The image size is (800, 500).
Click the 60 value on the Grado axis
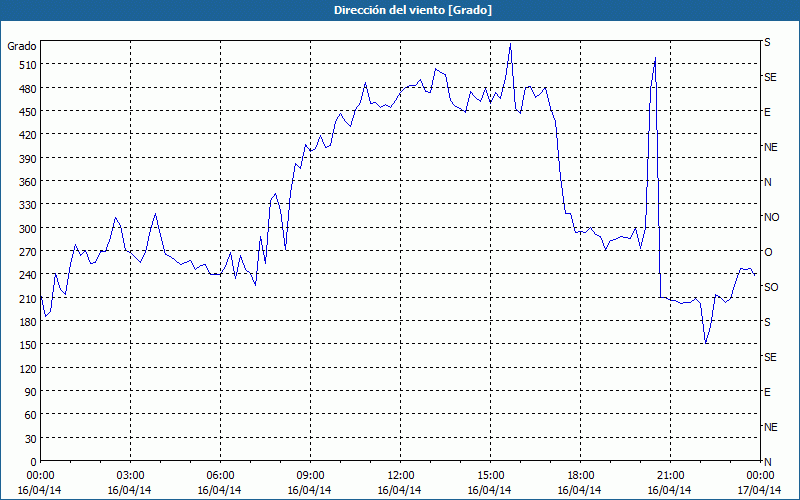click(x=31, y=415)
